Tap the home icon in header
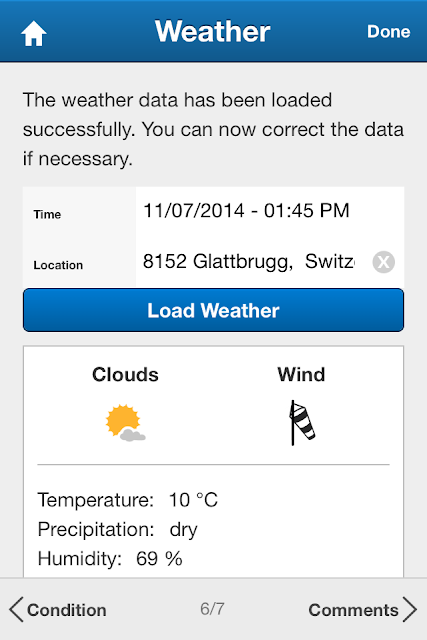 click(33, 33)
